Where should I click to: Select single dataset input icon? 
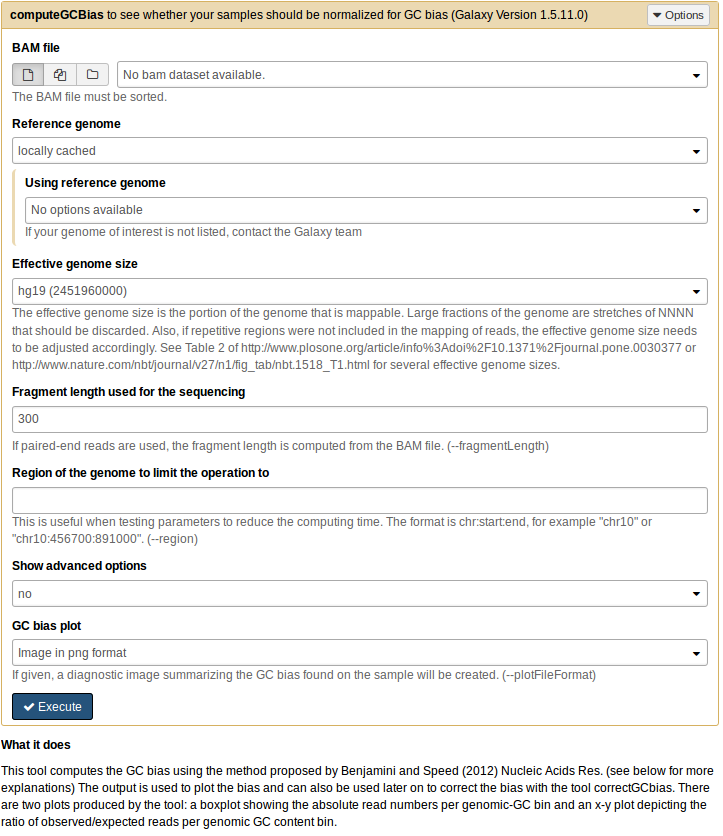click(28, 75)
